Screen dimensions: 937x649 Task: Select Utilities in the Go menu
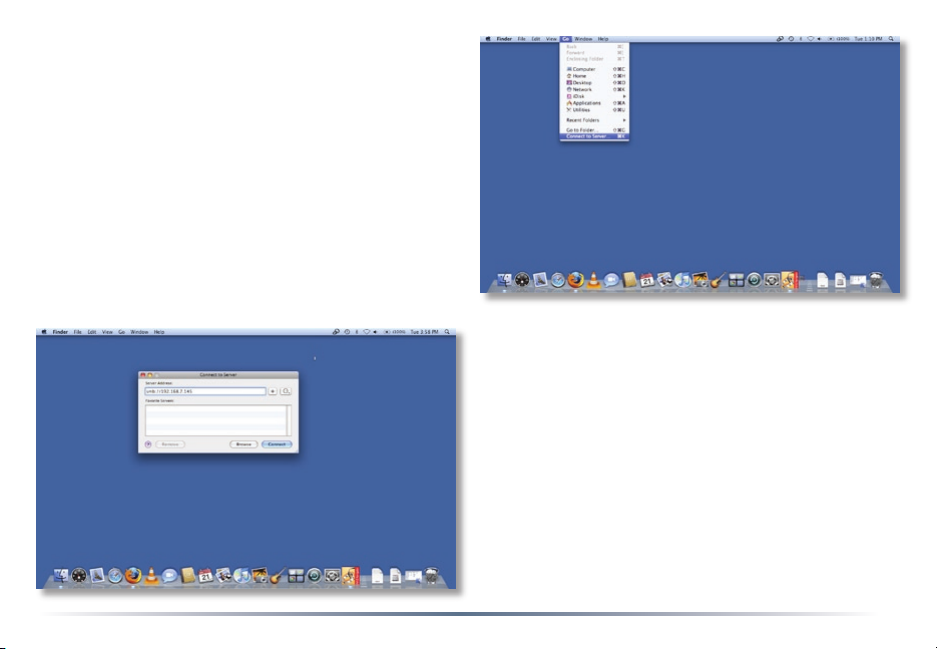click(x=580, y=110)
